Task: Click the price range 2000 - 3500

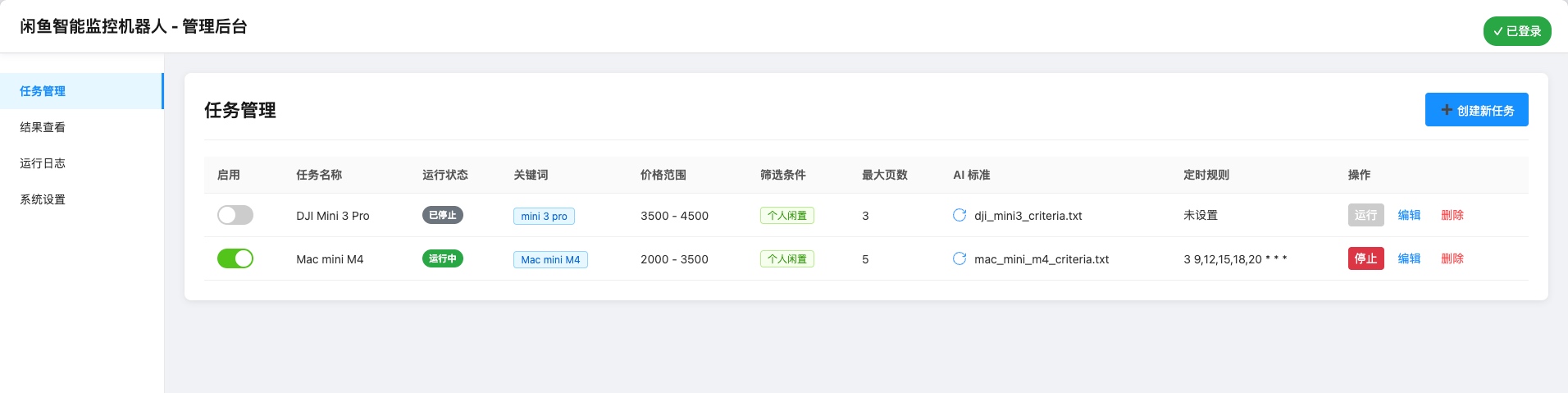Action: pyautogui.click(x=674, y=259)
